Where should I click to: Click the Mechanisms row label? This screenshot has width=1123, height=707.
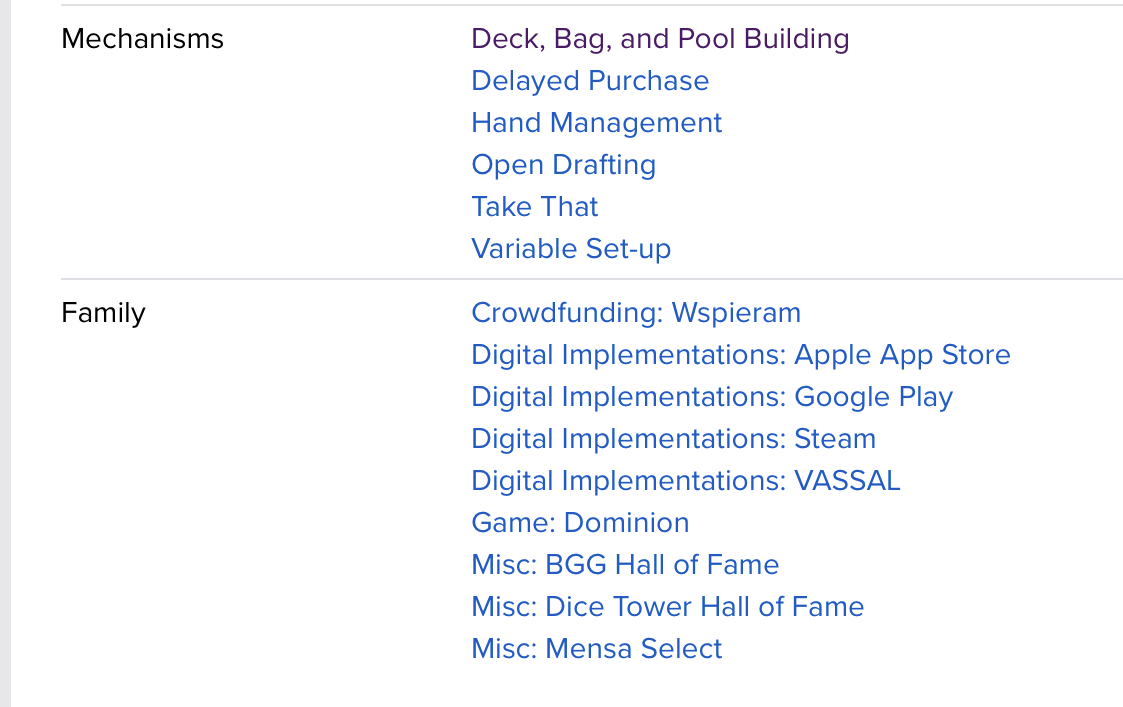coord(142,39)
